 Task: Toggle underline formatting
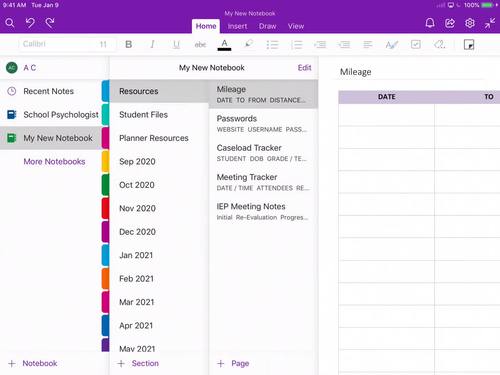(x=176, y=44)
